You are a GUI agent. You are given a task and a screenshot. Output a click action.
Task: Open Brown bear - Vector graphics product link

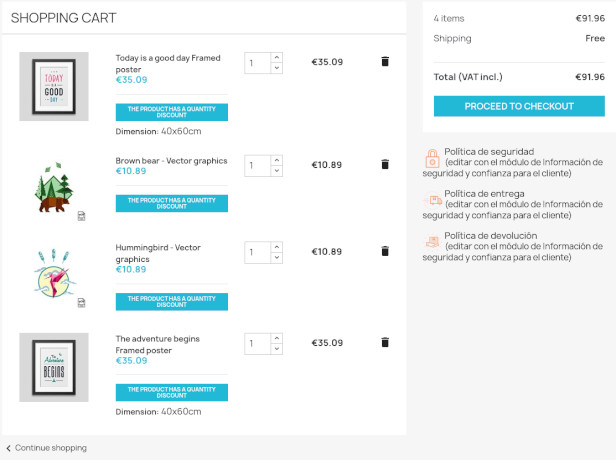tap(171, 161)
